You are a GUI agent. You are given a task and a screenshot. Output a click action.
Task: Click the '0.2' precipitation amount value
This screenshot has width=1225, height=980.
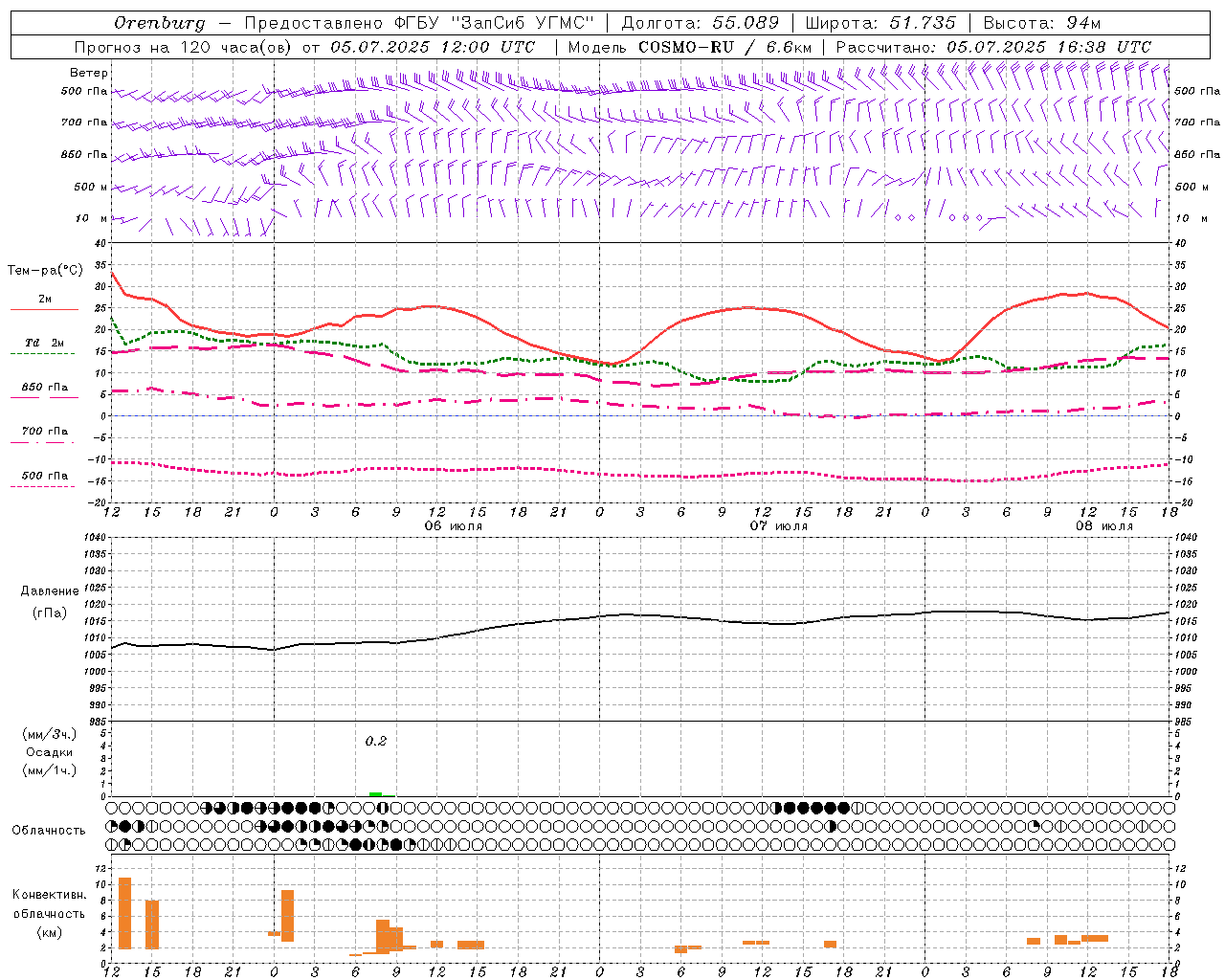click(x=376, y=741)
